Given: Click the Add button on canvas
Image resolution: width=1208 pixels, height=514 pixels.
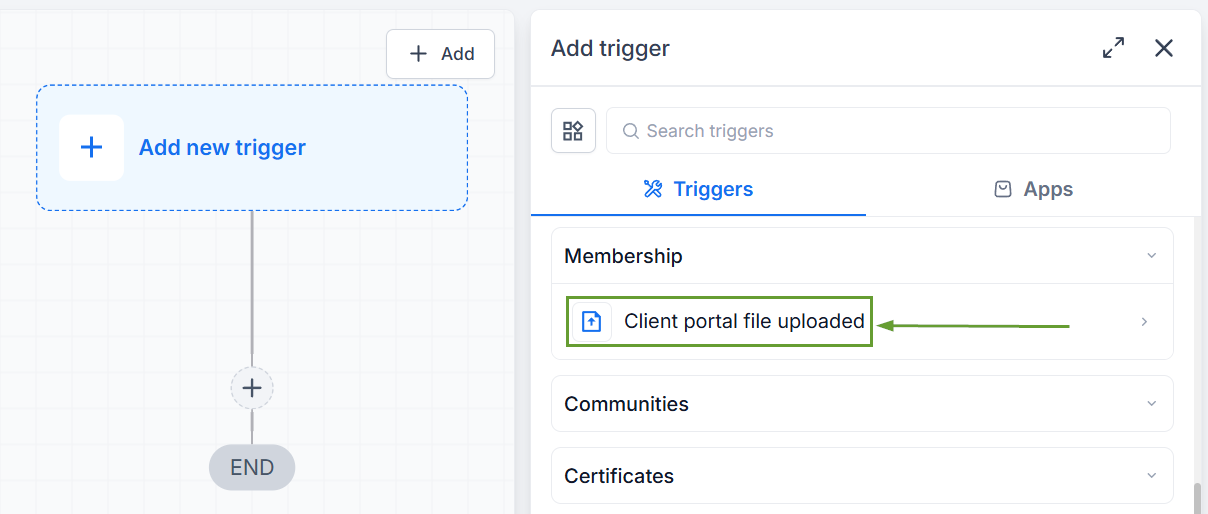Looking at the screenshot, I should point(440,54).
